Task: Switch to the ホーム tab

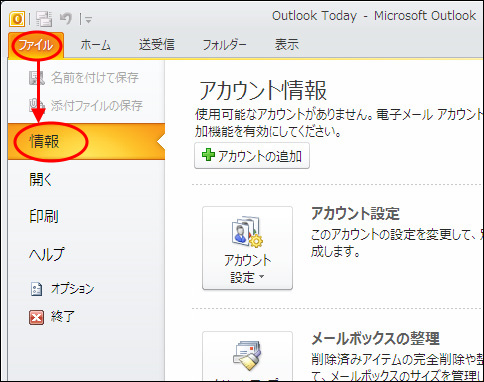Action: point(95,45)
